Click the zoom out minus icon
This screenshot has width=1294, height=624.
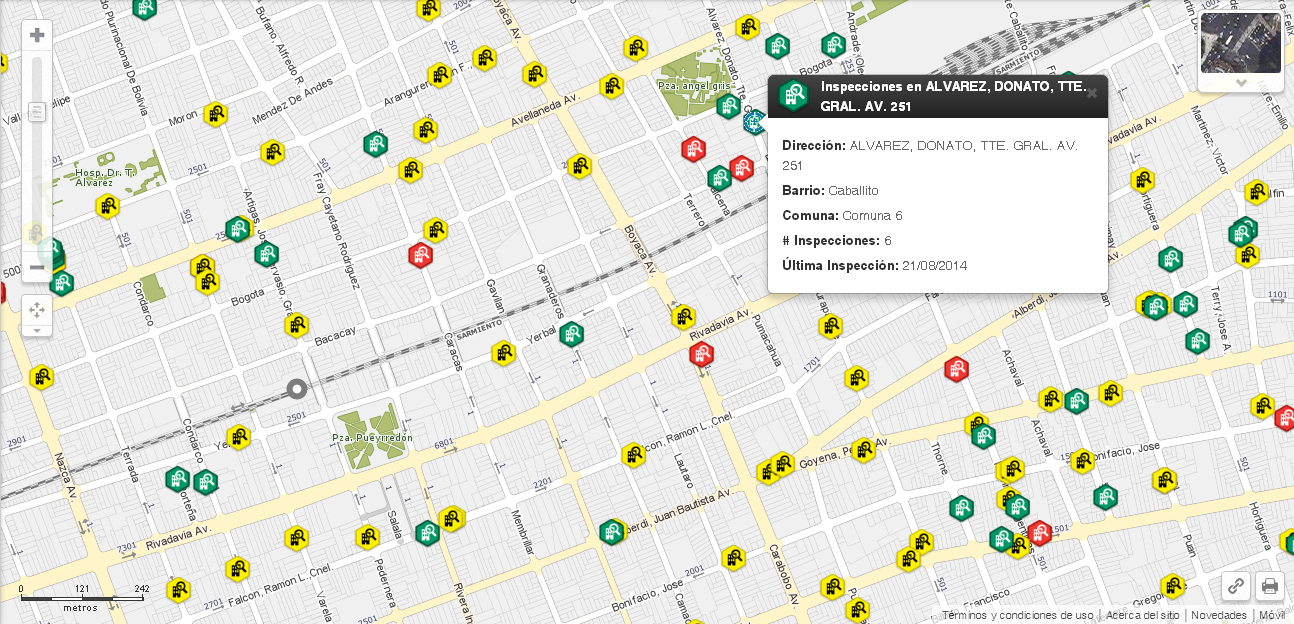tap(37, 268)
